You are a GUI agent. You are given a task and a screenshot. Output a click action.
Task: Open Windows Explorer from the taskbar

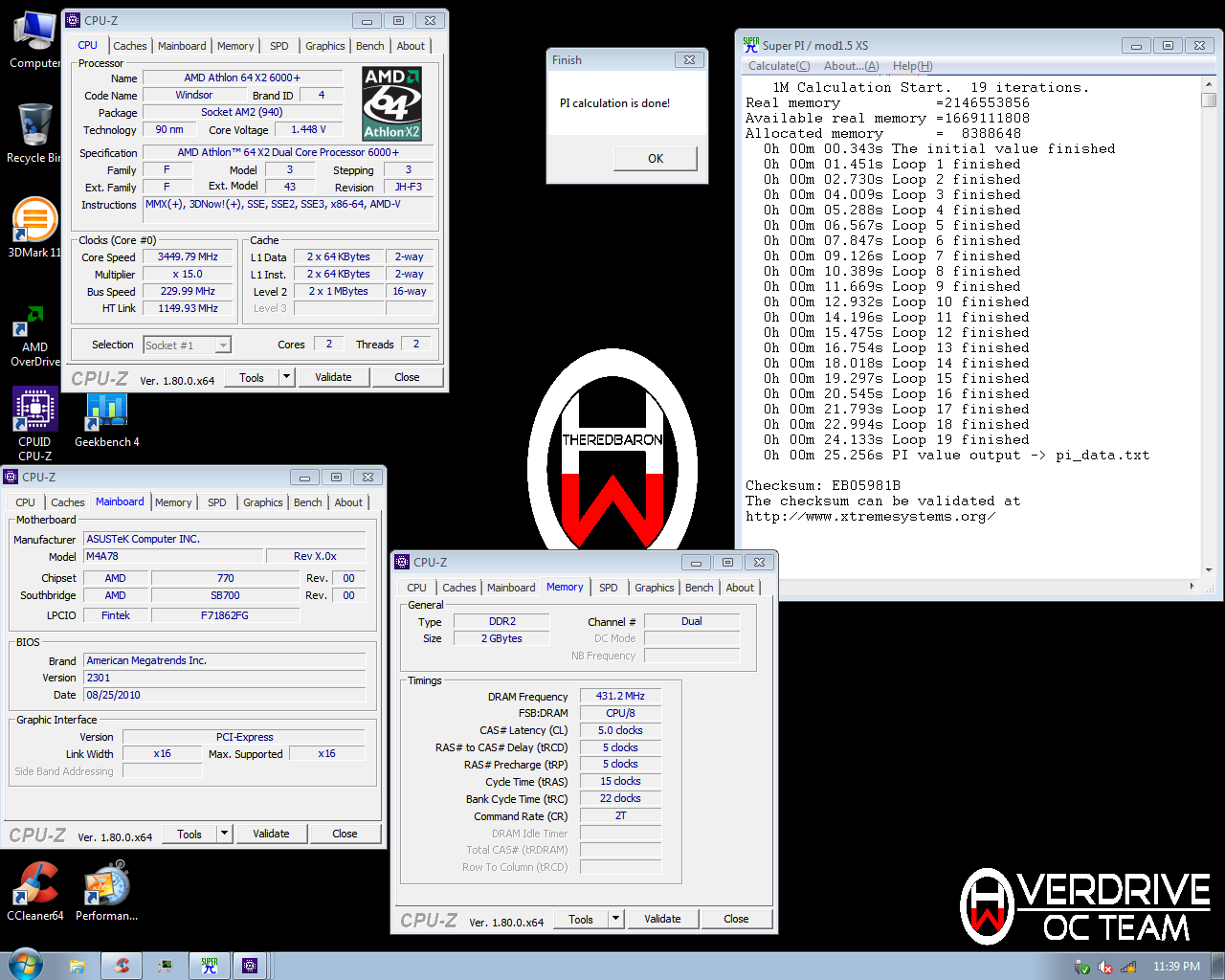point(78,966)
